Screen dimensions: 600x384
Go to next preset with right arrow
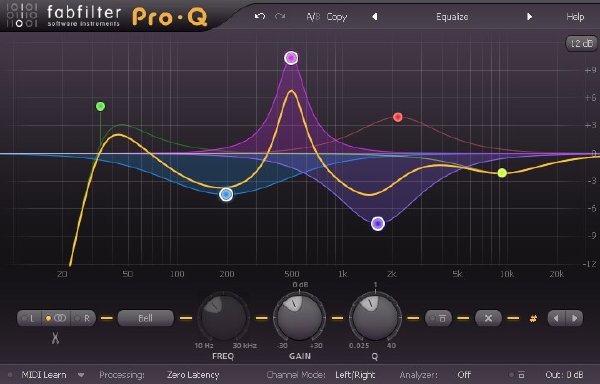[x=529, y=16]
